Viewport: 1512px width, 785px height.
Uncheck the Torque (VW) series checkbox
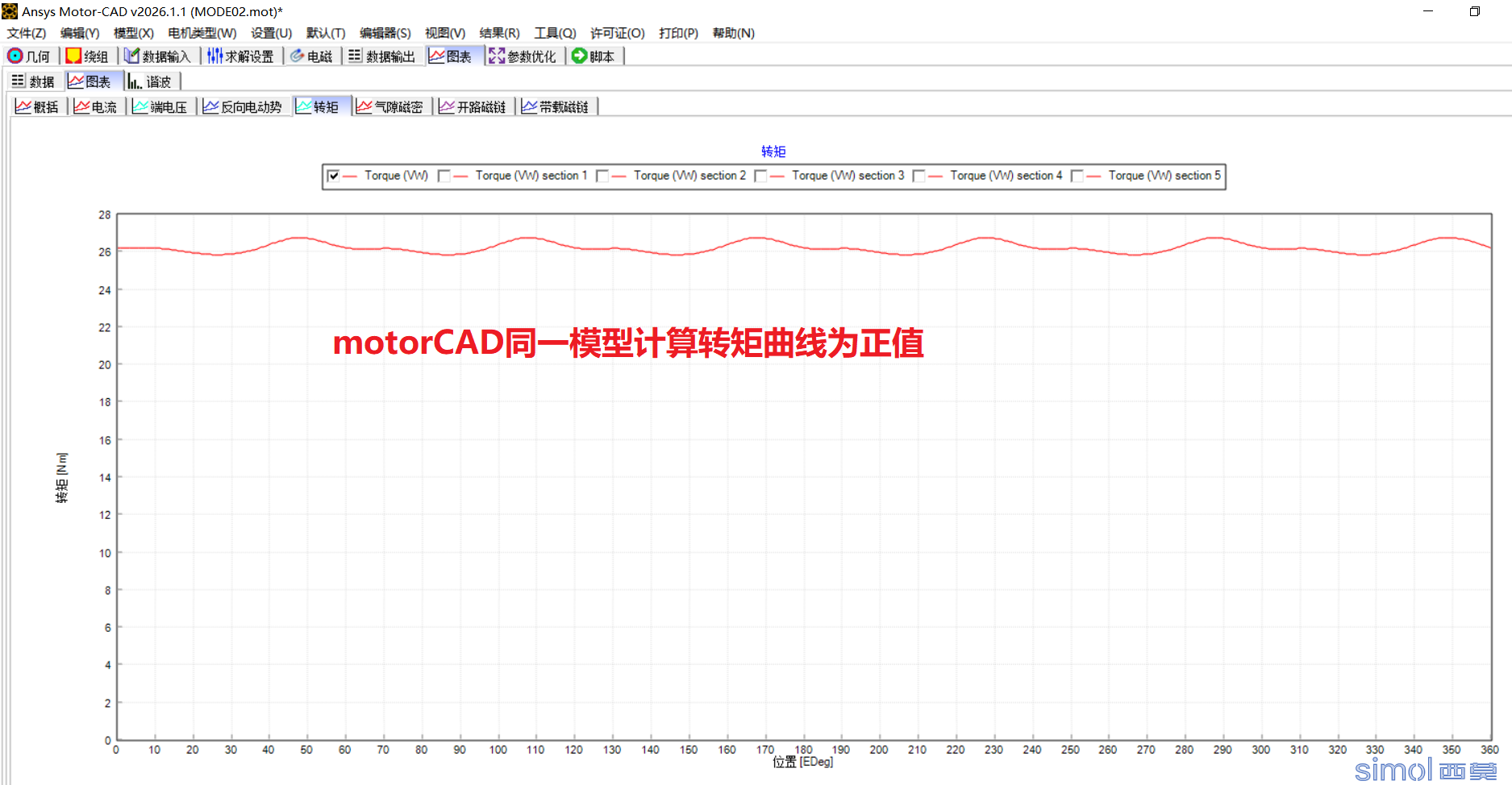pos(333,176)
